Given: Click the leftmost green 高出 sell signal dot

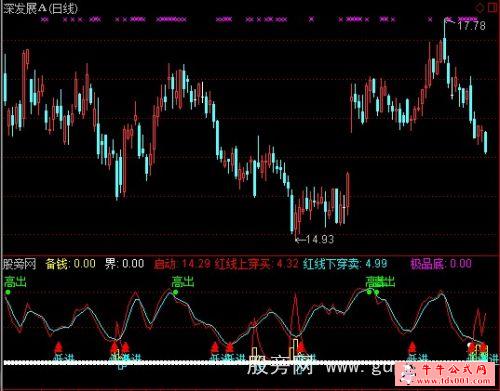Looking at the screenshot, I should coord(8,292).
